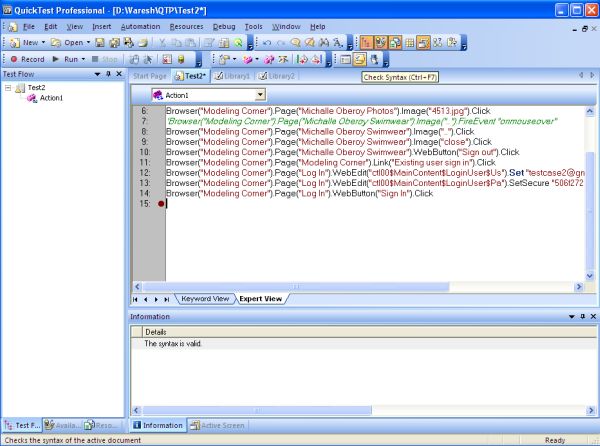Click the Replace text icon

coord(338,42)
